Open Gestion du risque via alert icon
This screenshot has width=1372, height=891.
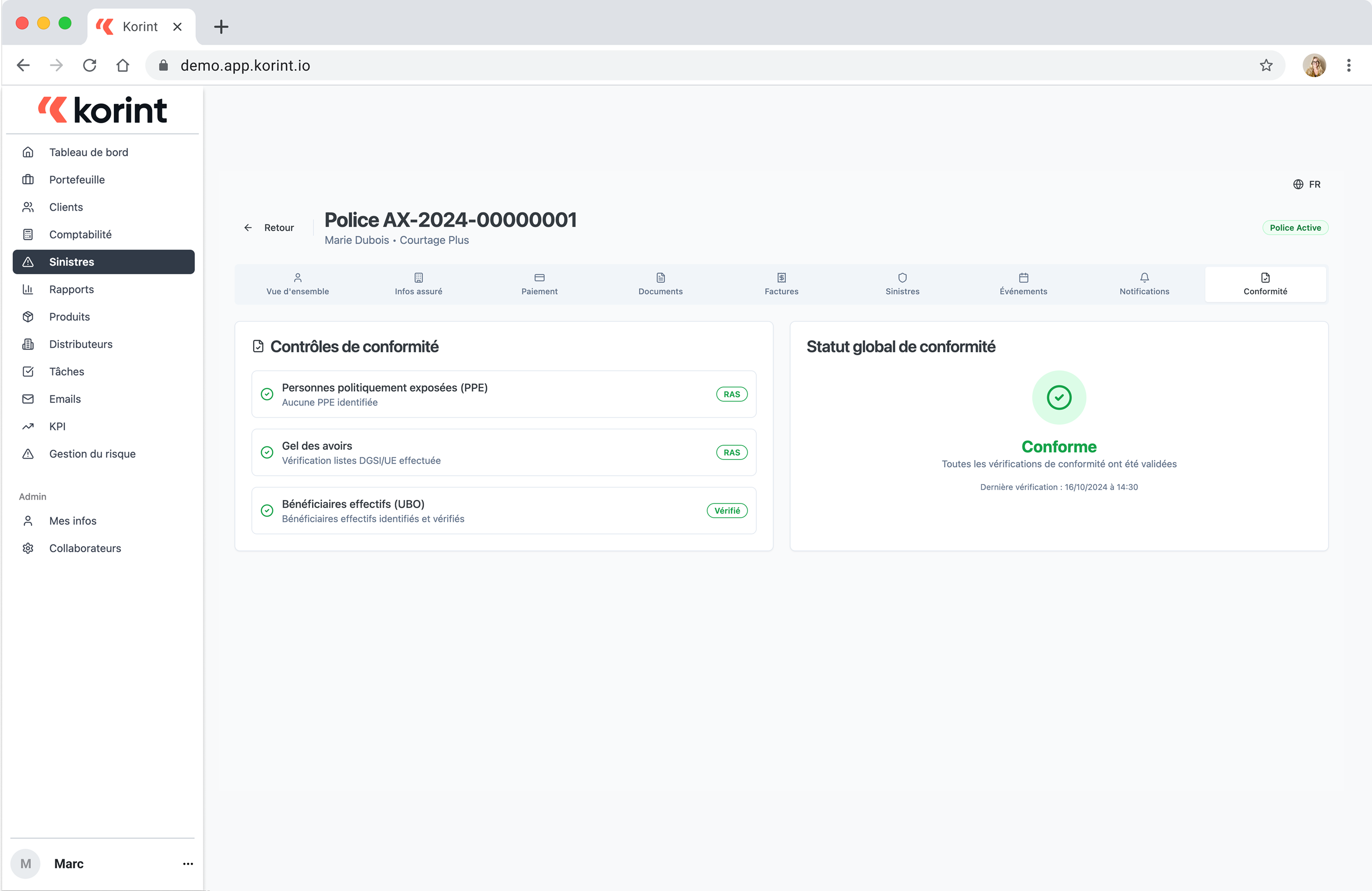click(x=29, y=454)
